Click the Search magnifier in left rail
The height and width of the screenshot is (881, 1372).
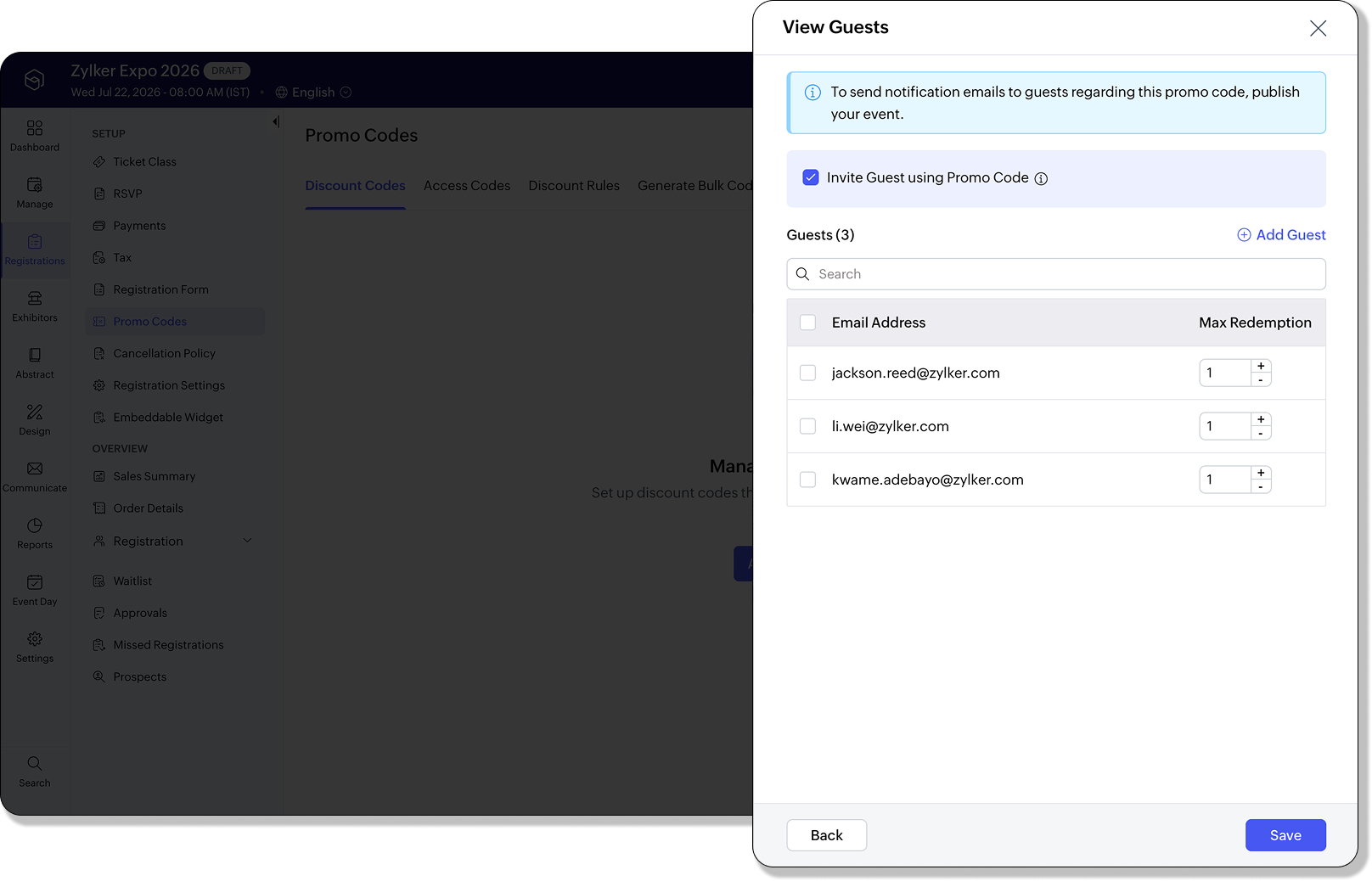(35, 764)
